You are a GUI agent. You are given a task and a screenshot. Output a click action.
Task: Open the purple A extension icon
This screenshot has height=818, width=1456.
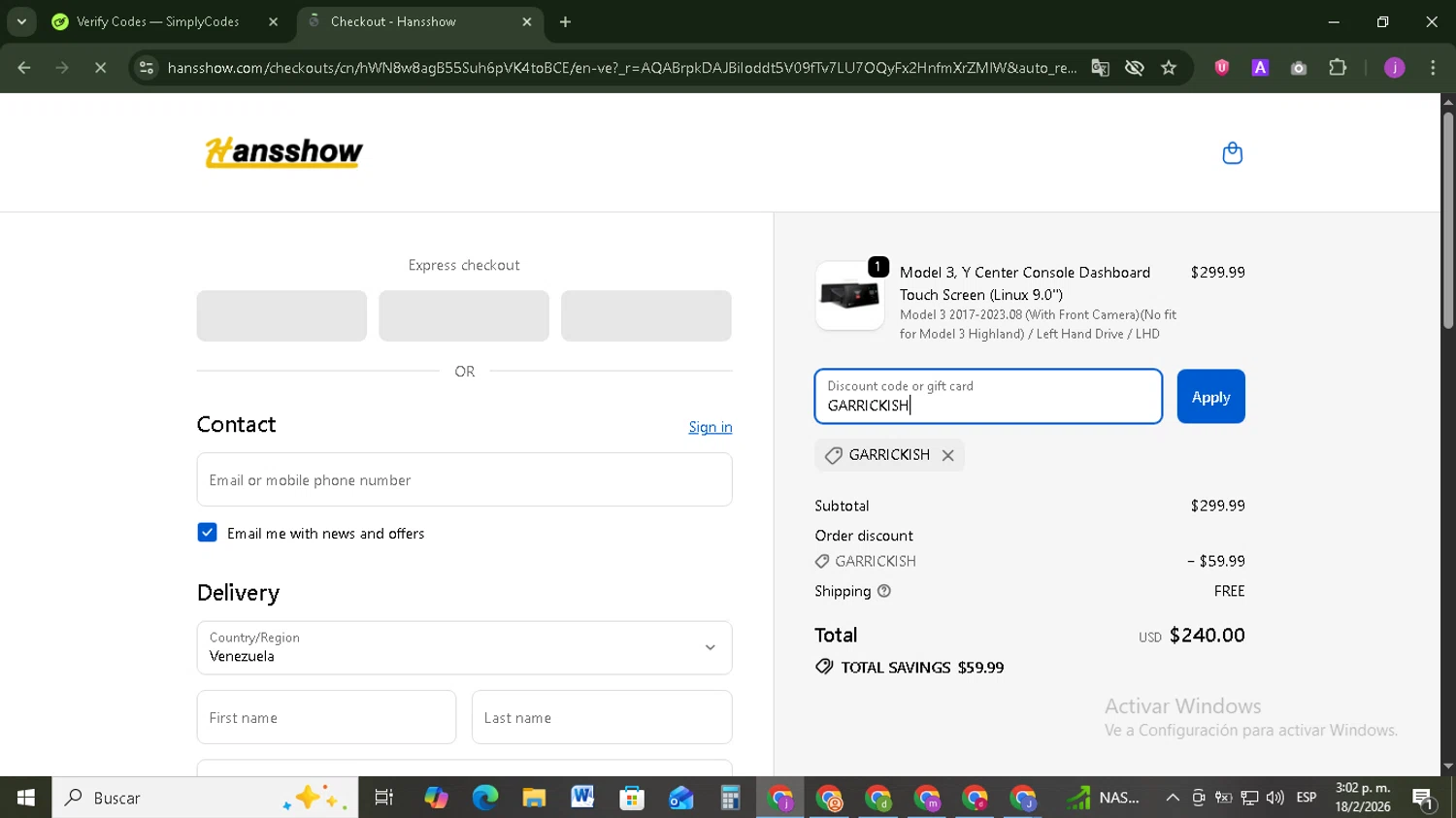click(1260, 68)
